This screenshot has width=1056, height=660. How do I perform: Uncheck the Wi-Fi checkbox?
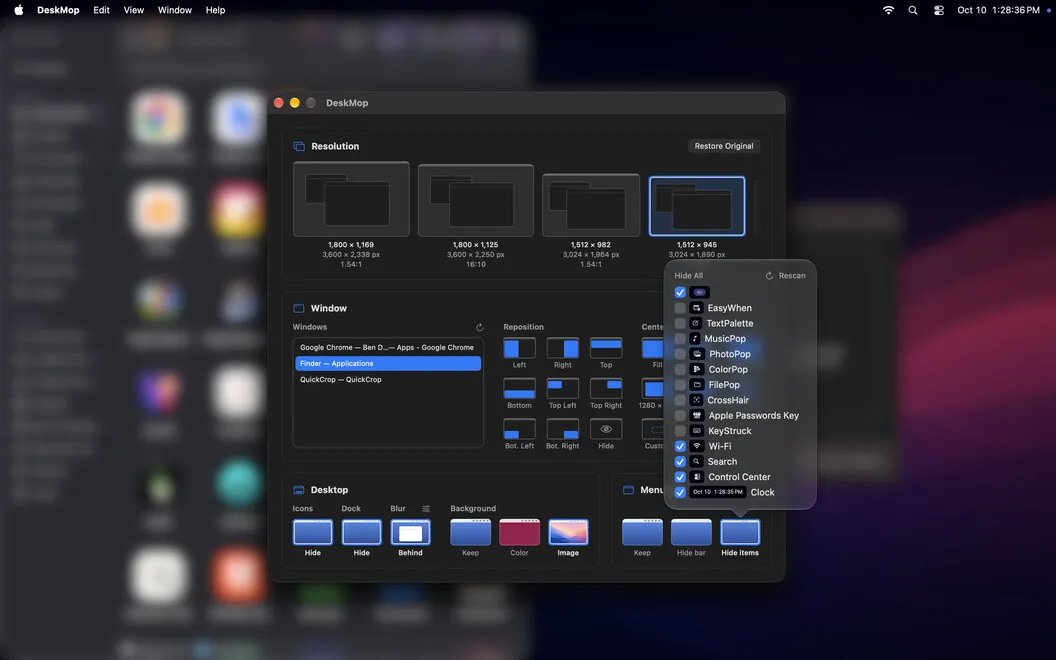pos(680,447)
